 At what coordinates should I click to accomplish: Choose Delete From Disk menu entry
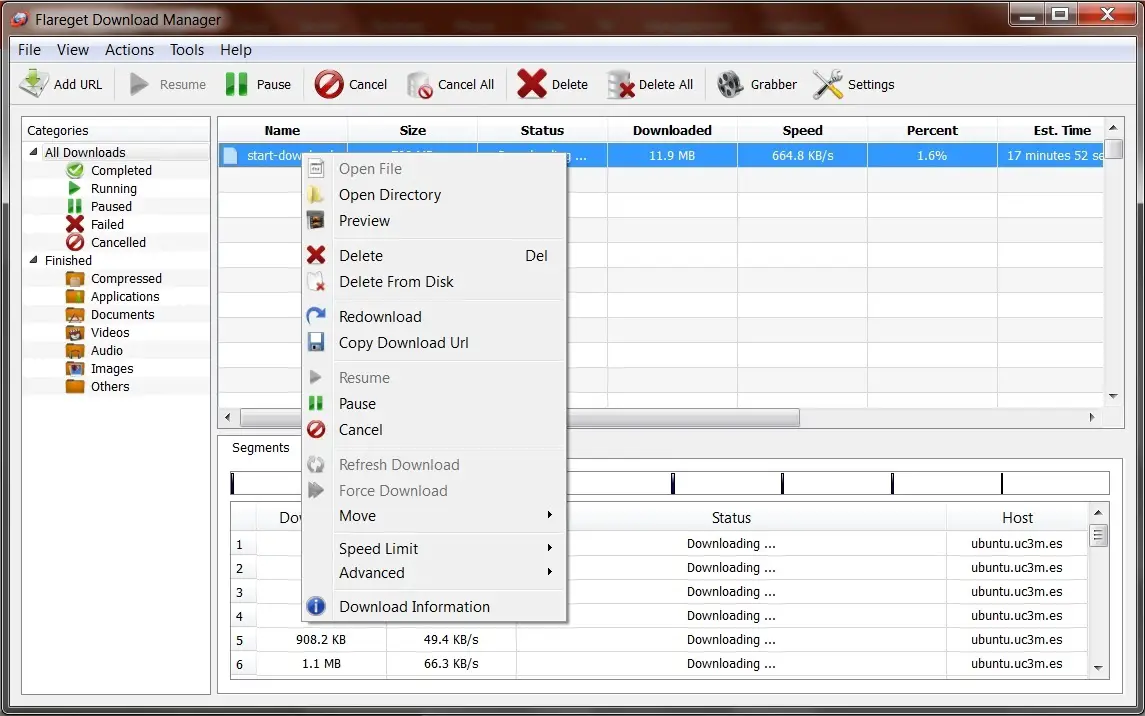click(434, 282)
